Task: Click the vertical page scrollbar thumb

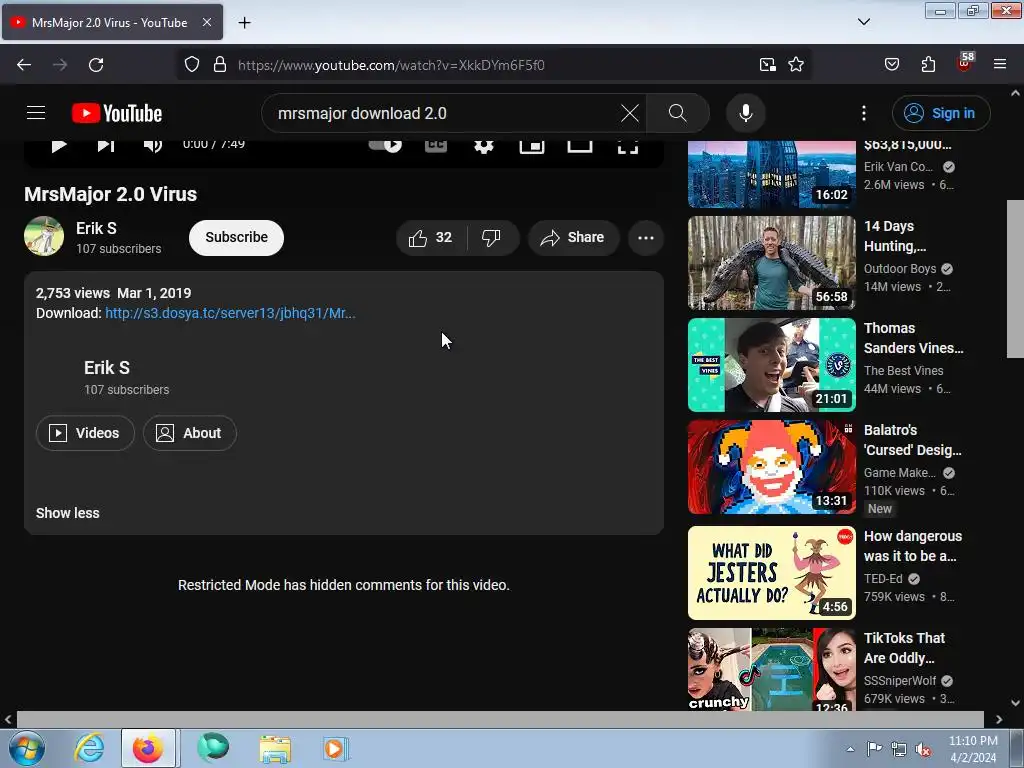Action: click(x=1015, y=279)
